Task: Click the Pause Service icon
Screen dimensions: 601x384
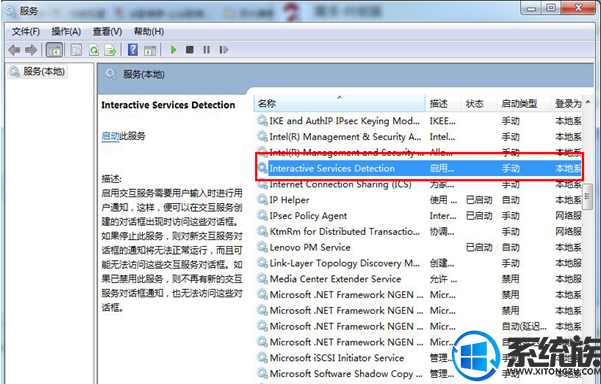Action: tap(207, 50)
